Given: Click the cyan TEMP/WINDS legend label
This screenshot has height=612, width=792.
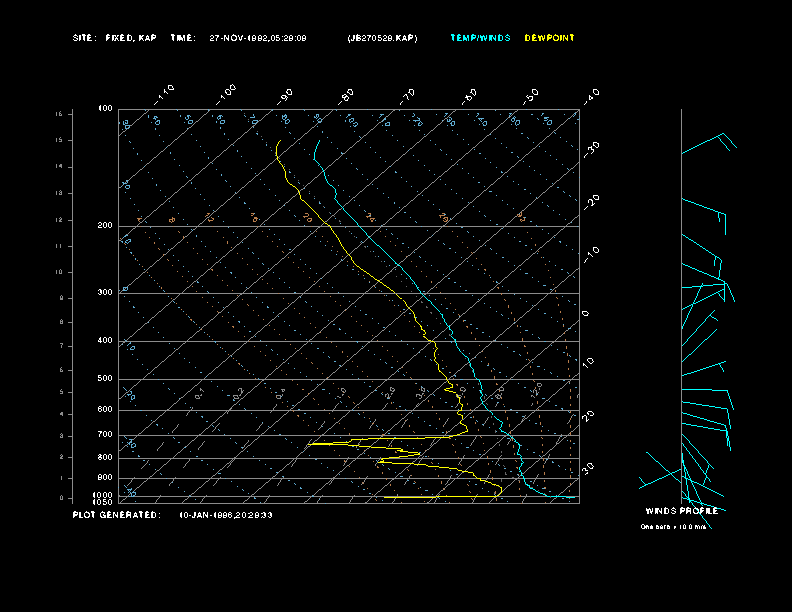Looking at the screenshot, I should point(480,38).
